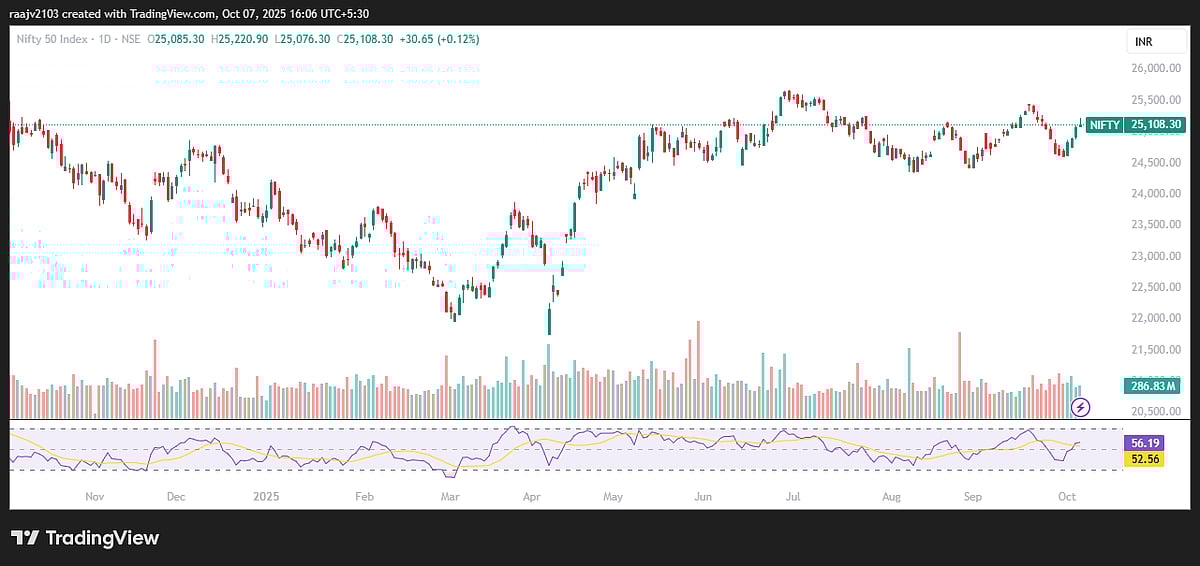Click the 286.83M volume label
This screenshot has width=1200, height=566.
[1154, 386]
